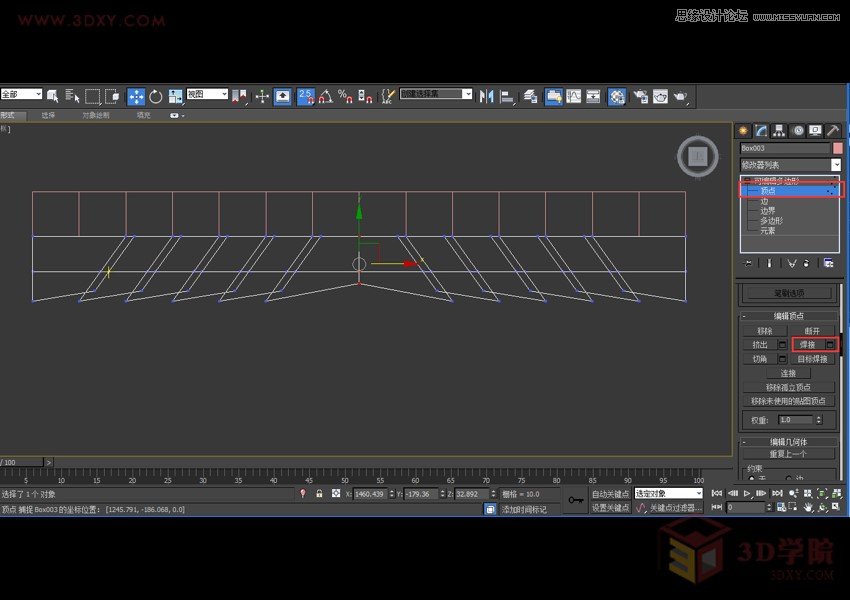Viewport: 850px width, 600px height.
Task: Open the Mirror tool
Action: [487, 96]
